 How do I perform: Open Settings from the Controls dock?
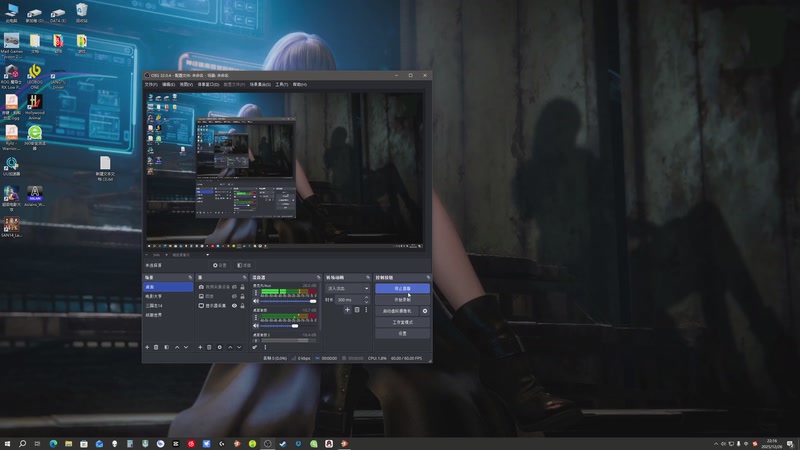click(x=403, y=333)
